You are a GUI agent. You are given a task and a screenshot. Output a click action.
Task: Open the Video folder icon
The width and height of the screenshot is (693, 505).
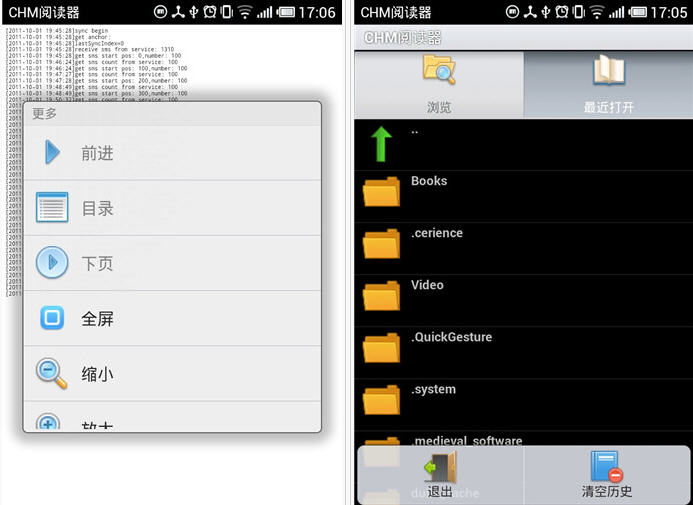381,296
